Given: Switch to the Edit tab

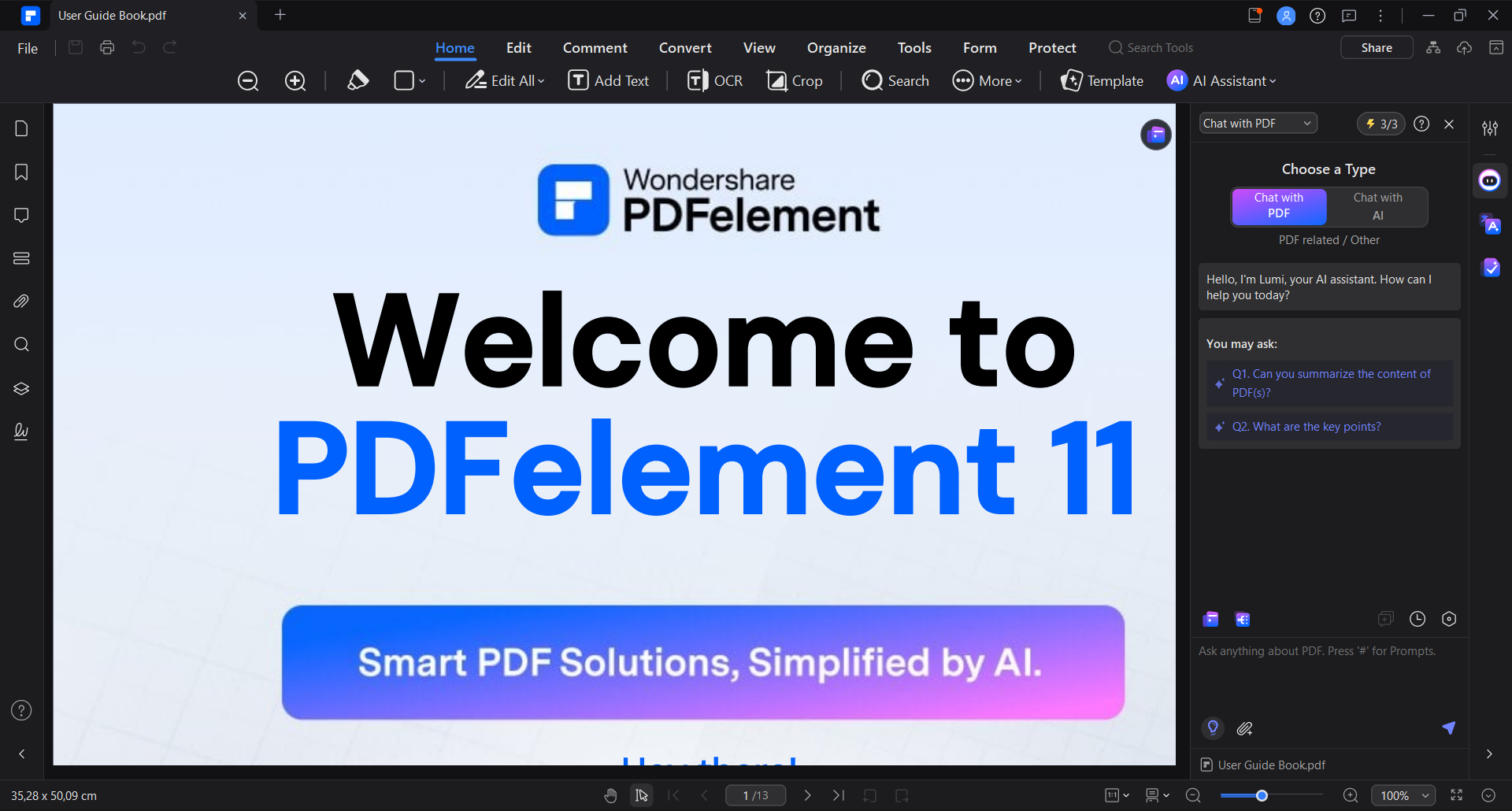Looking at the screenshot, I should (518, 48).
